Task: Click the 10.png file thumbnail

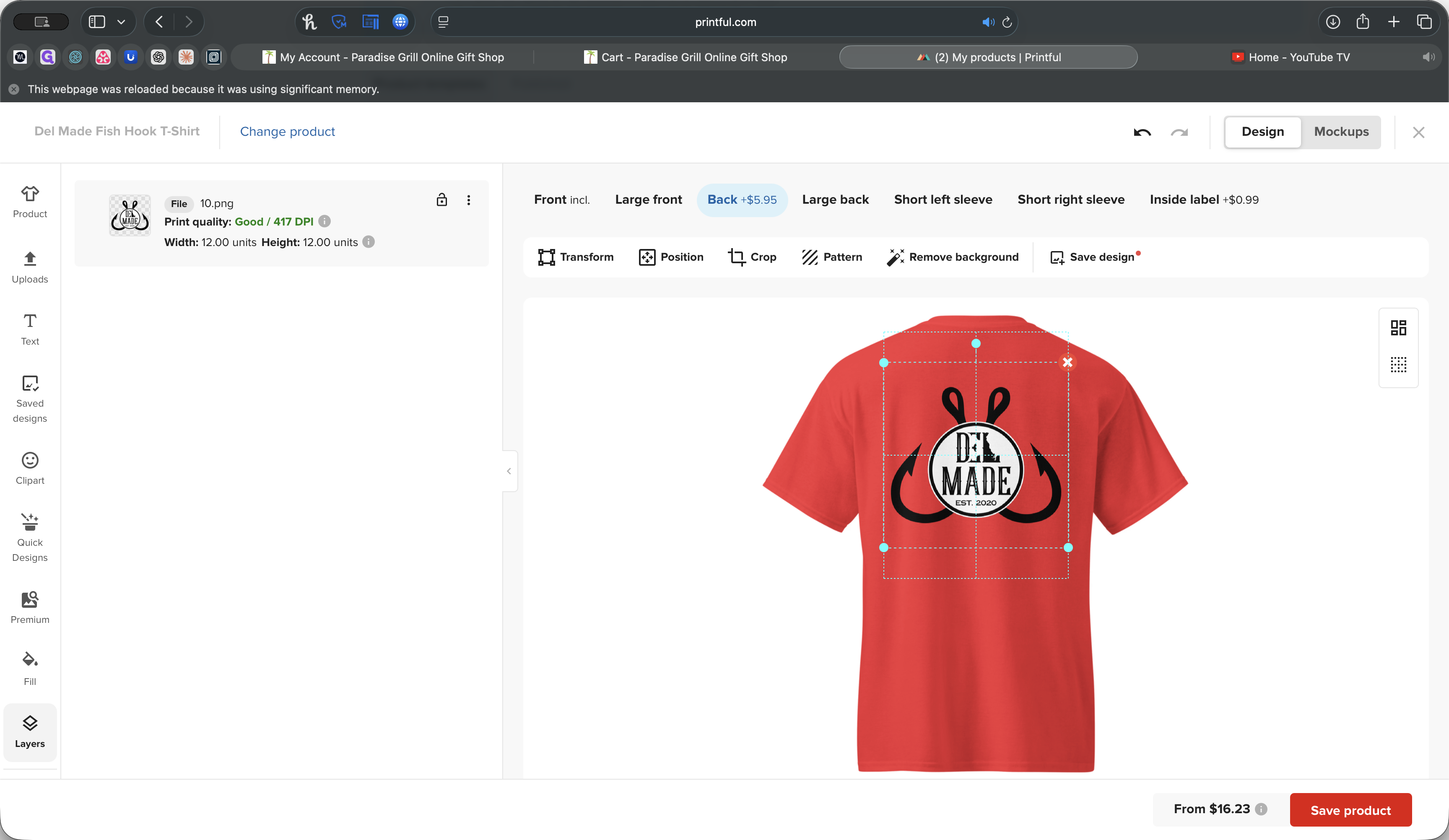Action: (x=130, y=215)
